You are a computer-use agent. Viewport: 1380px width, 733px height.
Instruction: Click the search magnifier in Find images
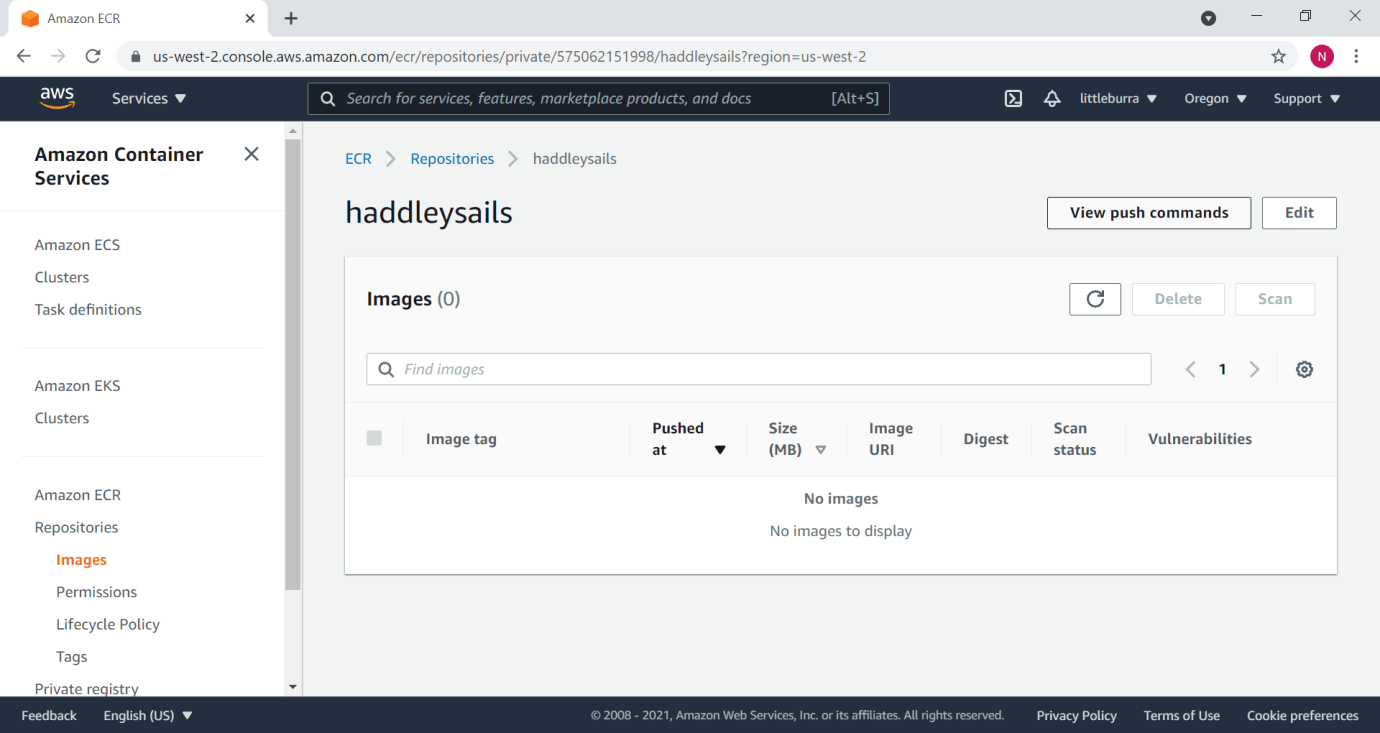pyautogui.click(x=386, y=369)
